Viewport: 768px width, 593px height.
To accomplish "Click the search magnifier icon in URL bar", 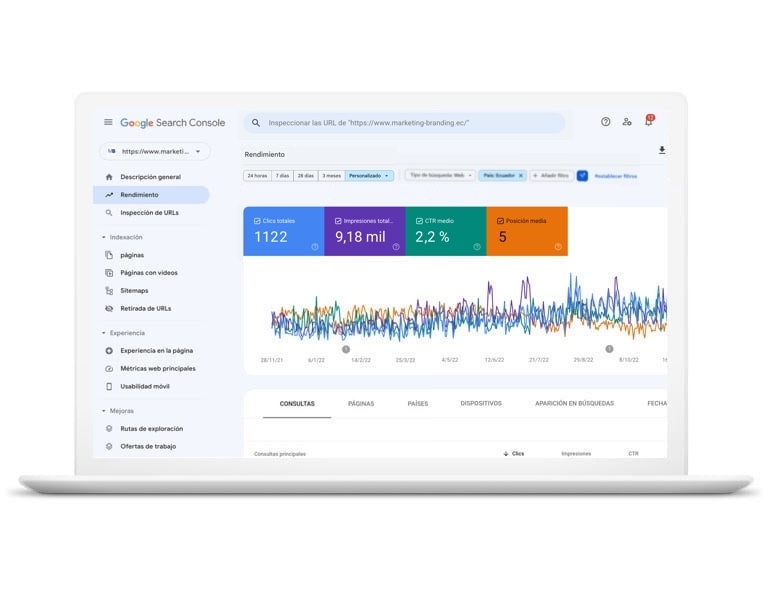I will 256,123.
